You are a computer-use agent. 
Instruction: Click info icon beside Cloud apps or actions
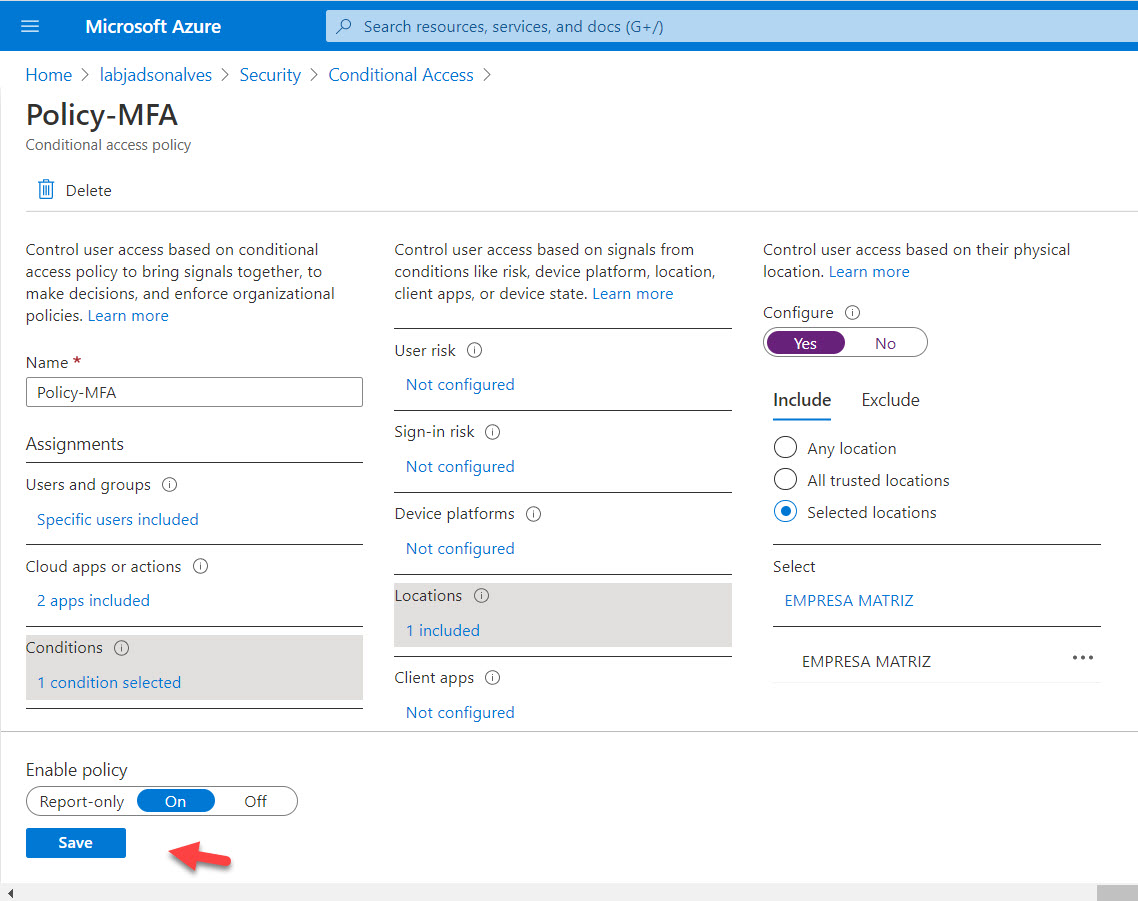(x=200, y=566)
